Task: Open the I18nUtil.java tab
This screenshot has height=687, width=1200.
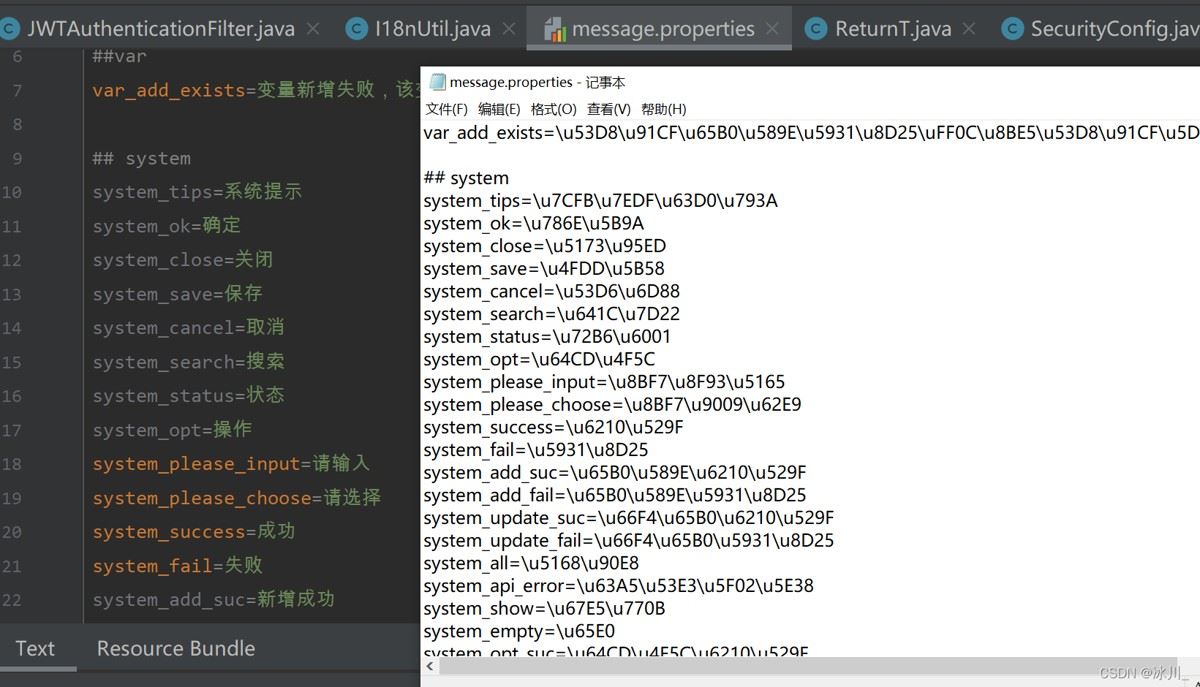Action: (432, 29)
